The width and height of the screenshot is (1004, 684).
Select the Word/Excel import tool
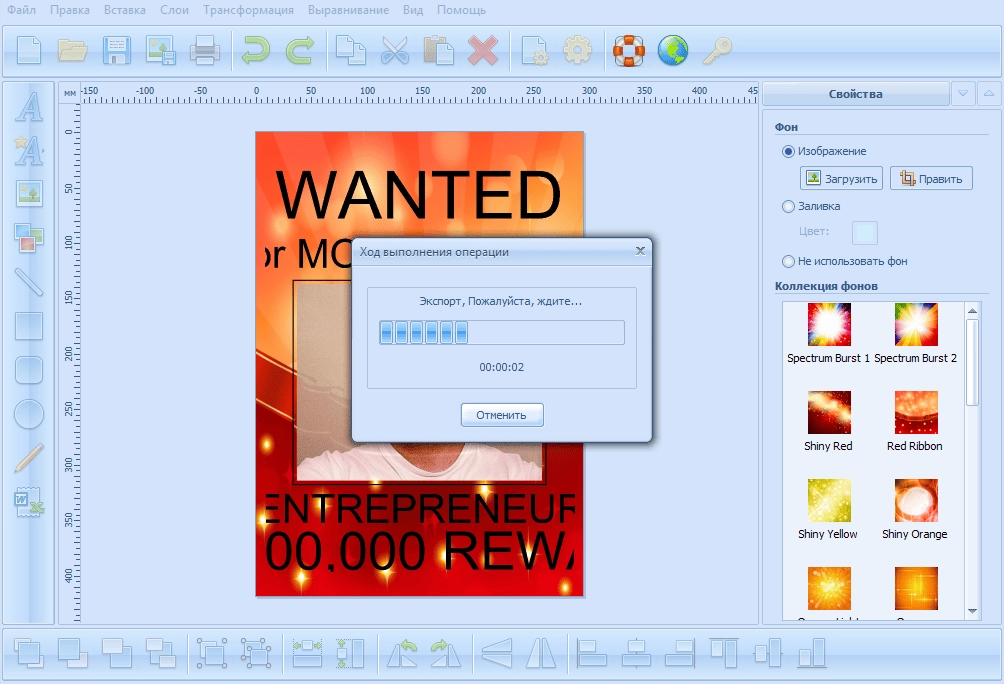(x=29, y=502)
